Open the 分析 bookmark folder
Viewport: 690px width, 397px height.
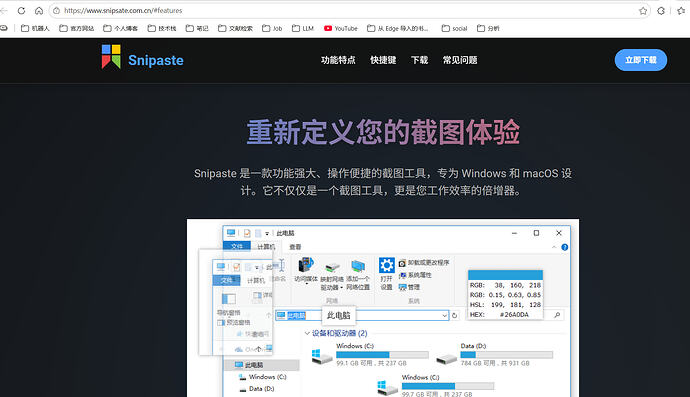488,28
